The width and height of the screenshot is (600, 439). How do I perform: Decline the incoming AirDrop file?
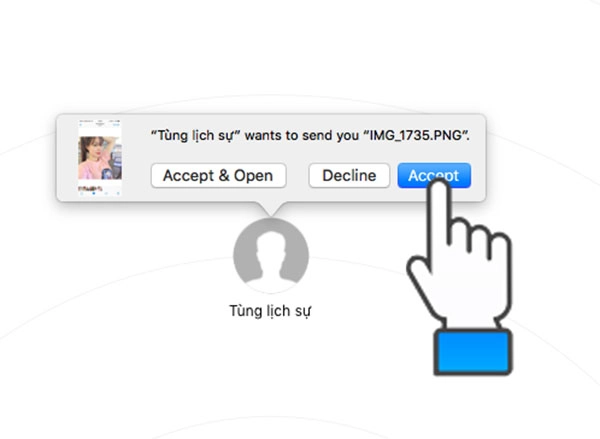[x=349, y=176]
